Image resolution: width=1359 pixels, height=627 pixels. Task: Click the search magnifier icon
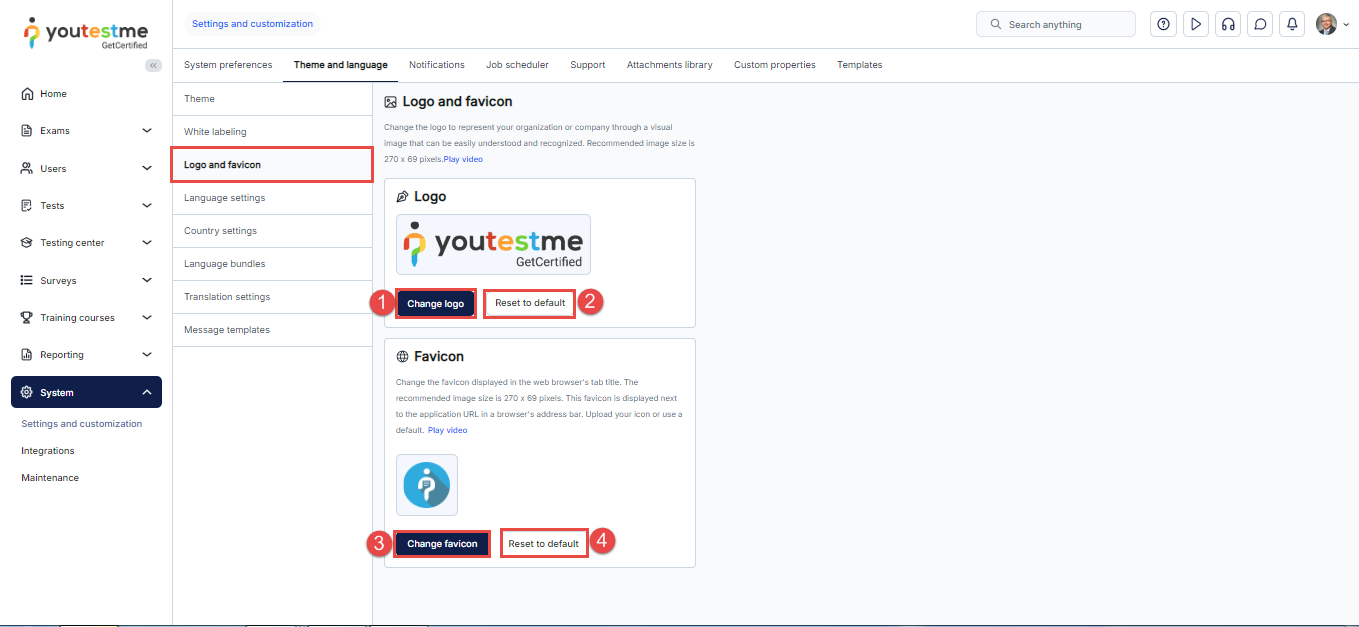[x=995, y=24]
